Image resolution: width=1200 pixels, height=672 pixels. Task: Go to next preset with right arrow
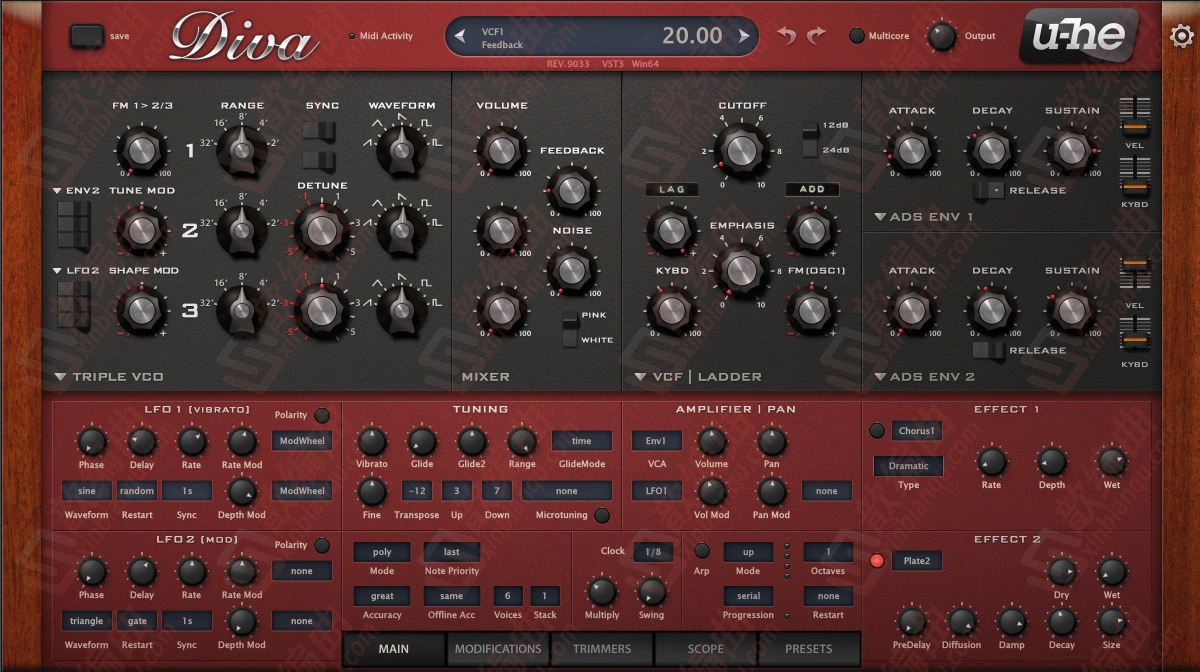(x=744, y=37)
